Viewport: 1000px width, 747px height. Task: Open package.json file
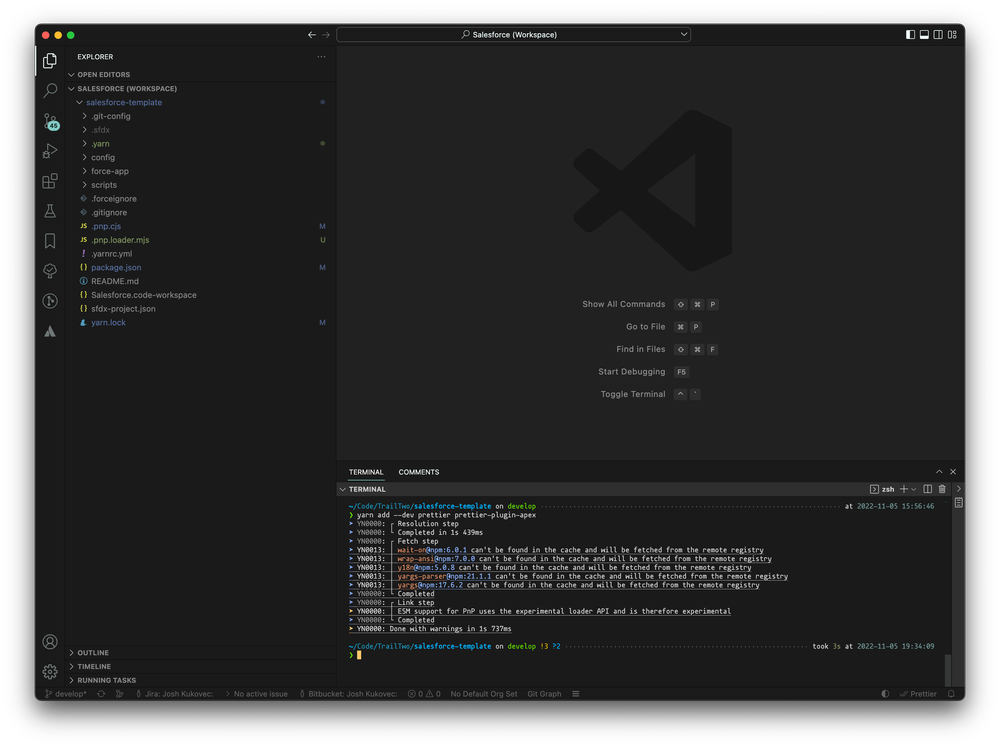click(201, 267)
